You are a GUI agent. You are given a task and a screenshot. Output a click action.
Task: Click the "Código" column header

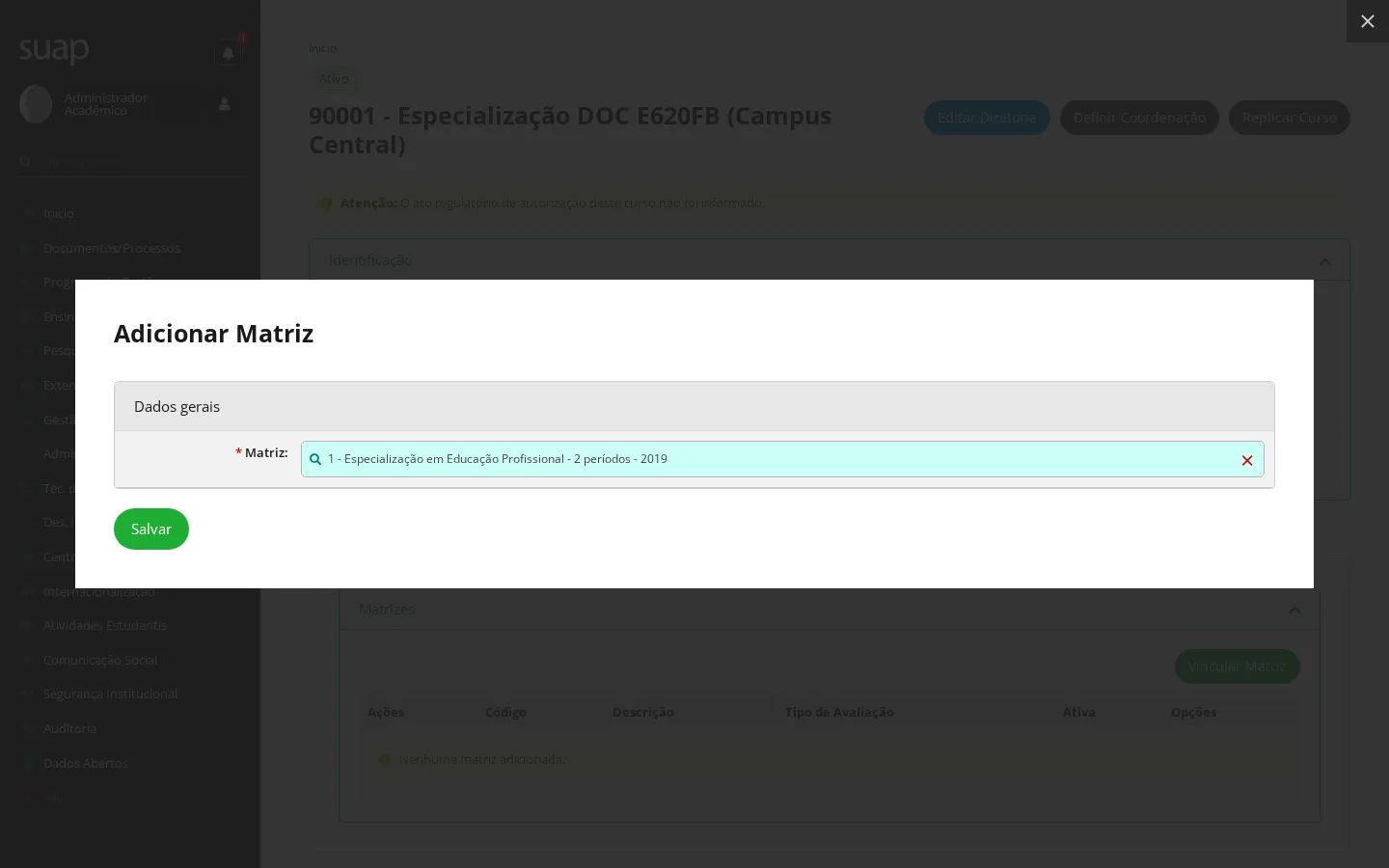(x=505, y=712)
